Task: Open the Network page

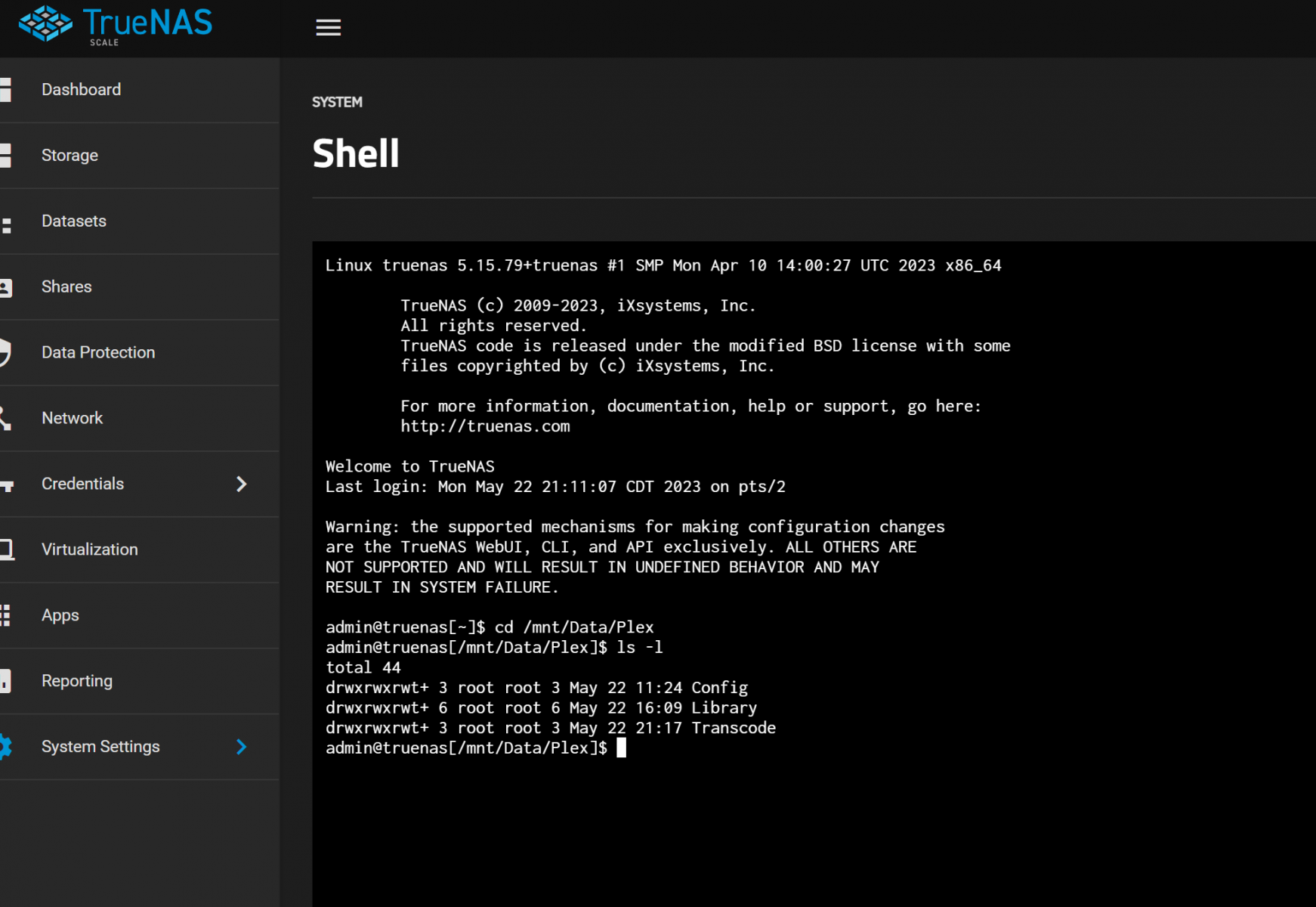Action: (x=140, y=419)
